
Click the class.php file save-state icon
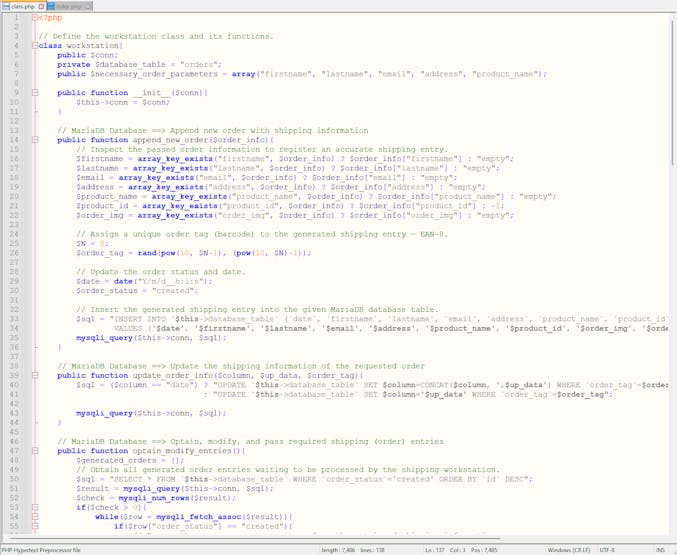(6, 6)
